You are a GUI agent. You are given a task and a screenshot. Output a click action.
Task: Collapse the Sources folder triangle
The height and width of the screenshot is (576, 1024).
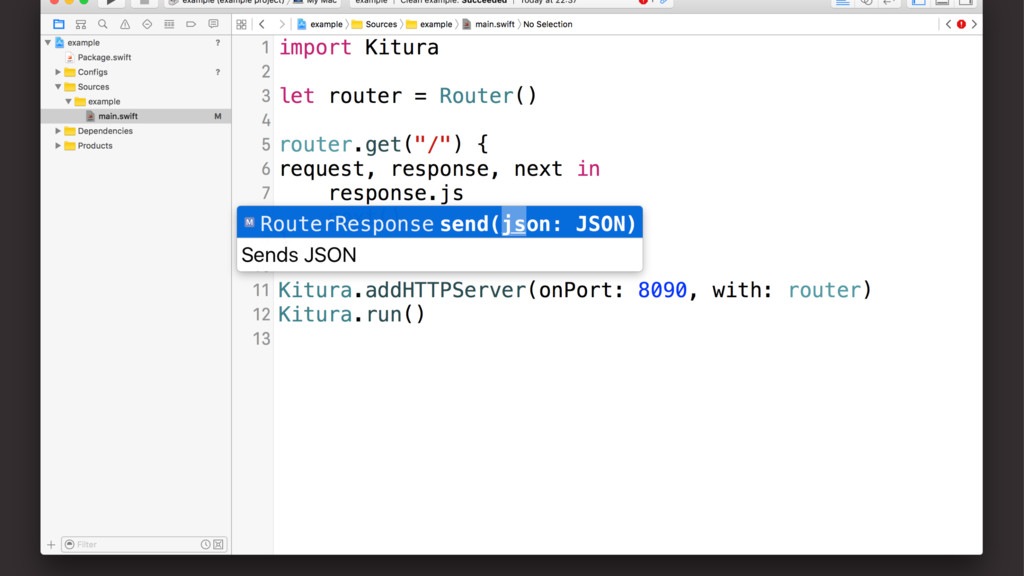58,87
